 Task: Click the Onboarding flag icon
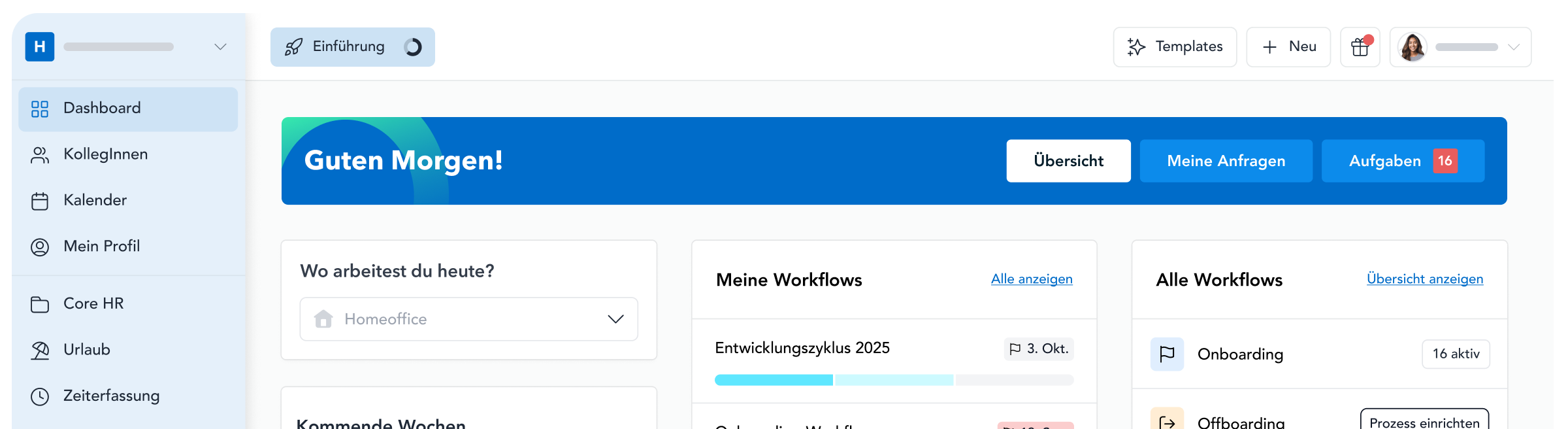(x=1167, y=354)
